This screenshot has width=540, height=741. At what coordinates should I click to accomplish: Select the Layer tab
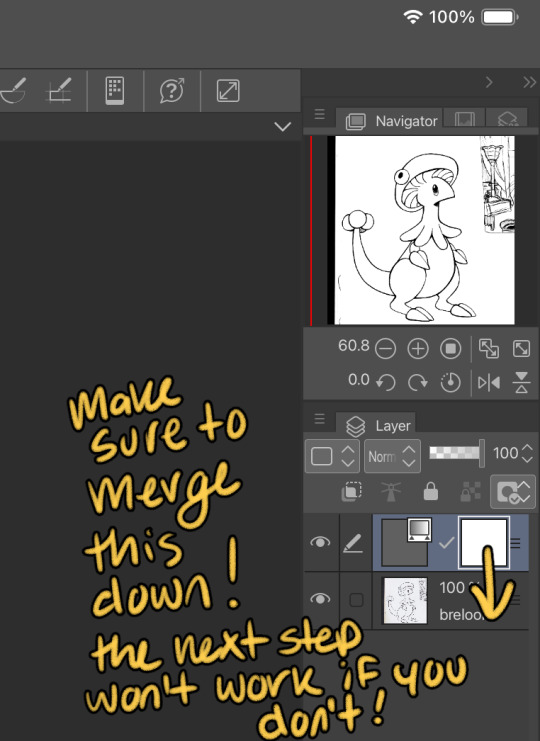click(x=376, y=426)
